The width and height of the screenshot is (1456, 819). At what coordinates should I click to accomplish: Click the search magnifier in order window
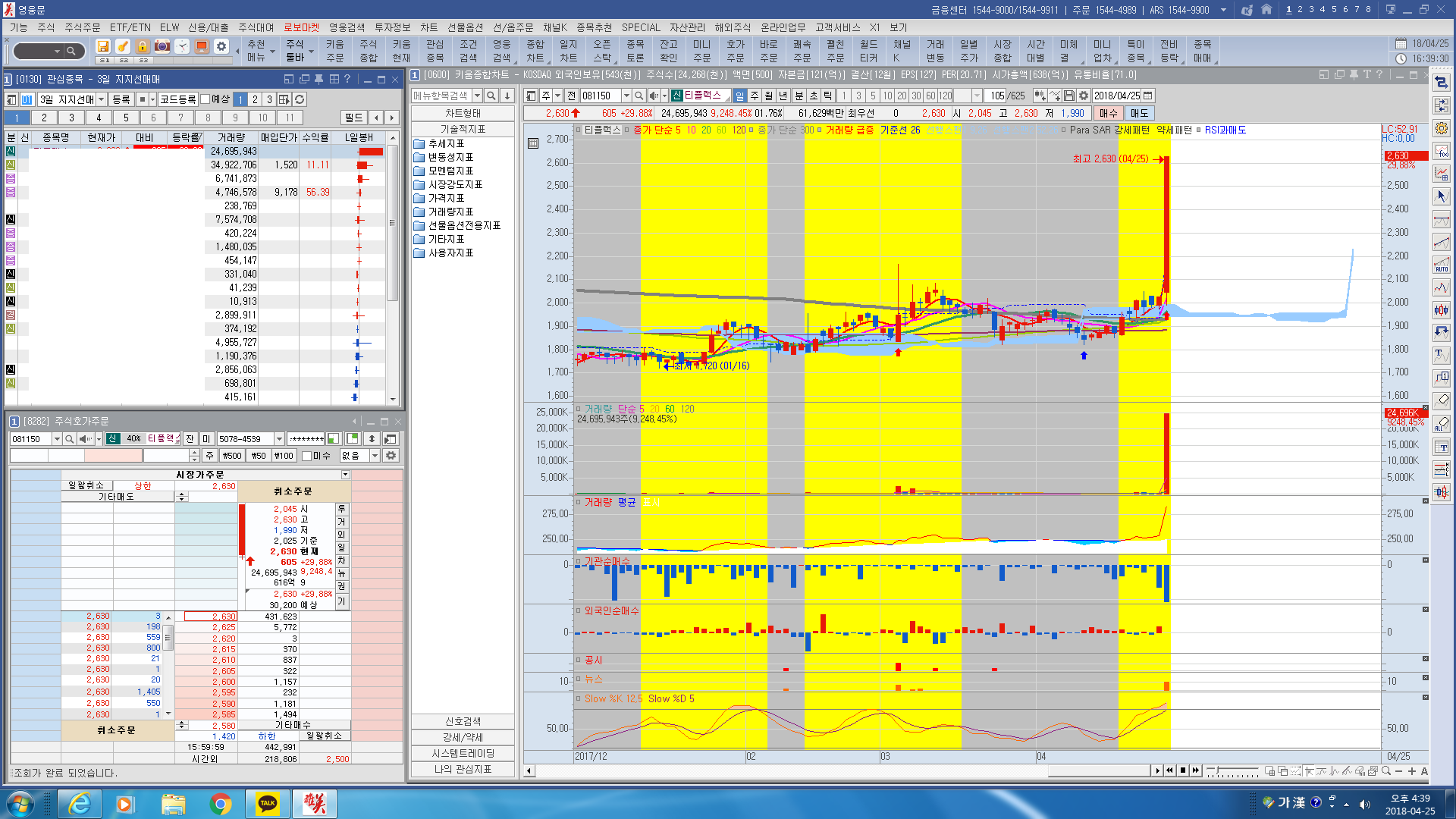pyautogui.click(x=69, y=438)
